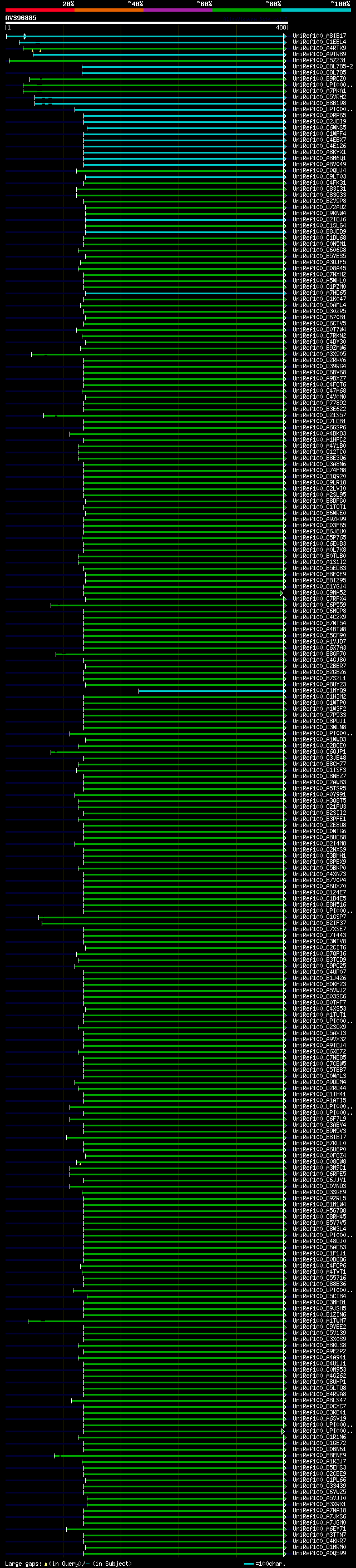Click the green ~80% identity legend segment
Viewport: 356px width, 1568px height.
(x=247, y=10)
